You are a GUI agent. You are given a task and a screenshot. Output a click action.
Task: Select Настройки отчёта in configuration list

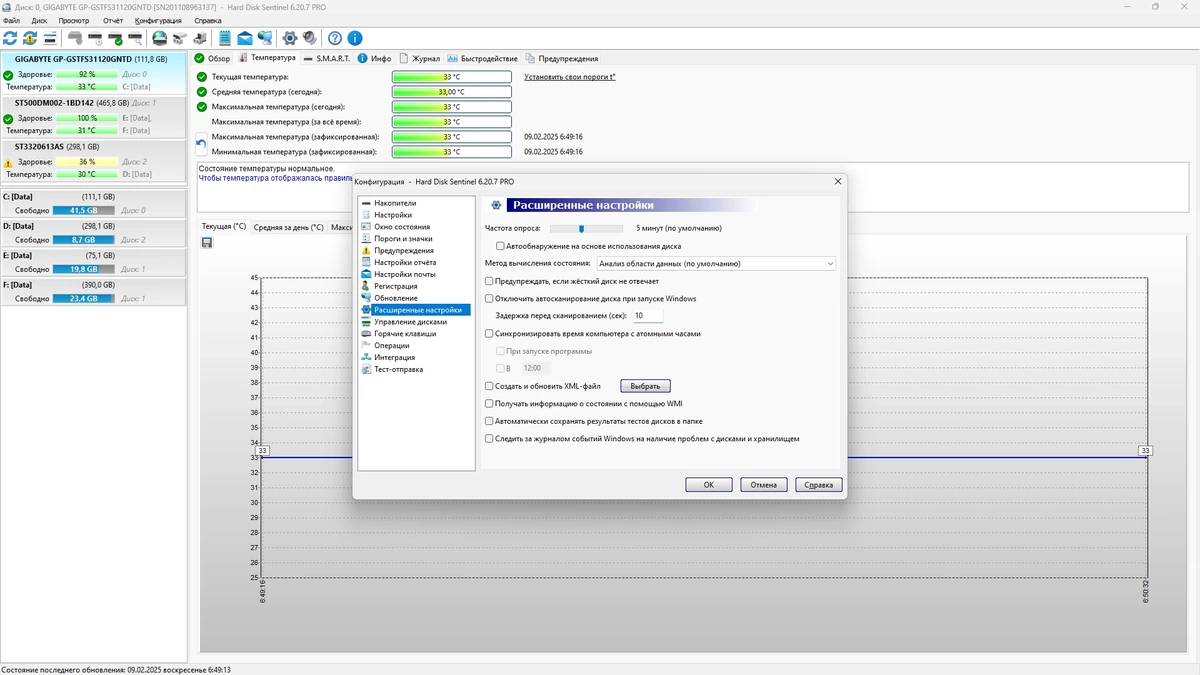click(x=405, y=263)
